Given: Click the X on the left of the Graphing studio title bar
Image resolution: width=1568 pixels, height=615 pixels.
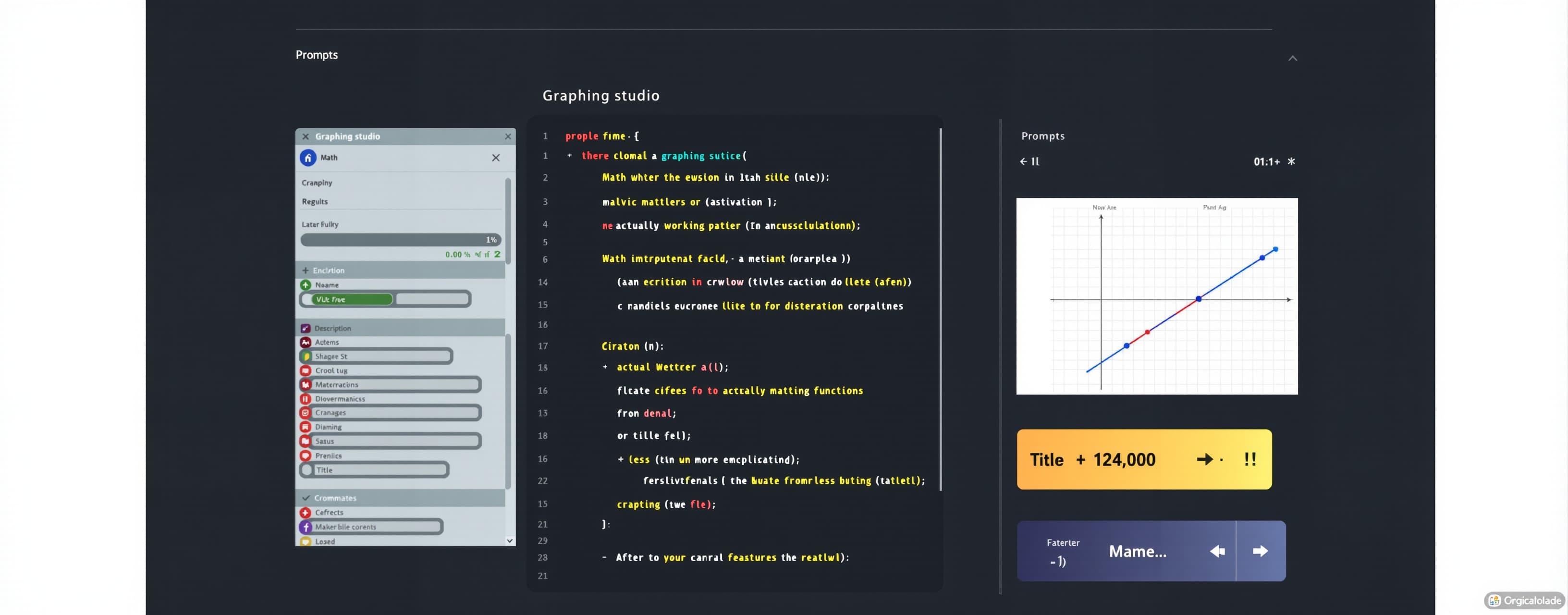Looking at the screenshot, I should (306, 136).
